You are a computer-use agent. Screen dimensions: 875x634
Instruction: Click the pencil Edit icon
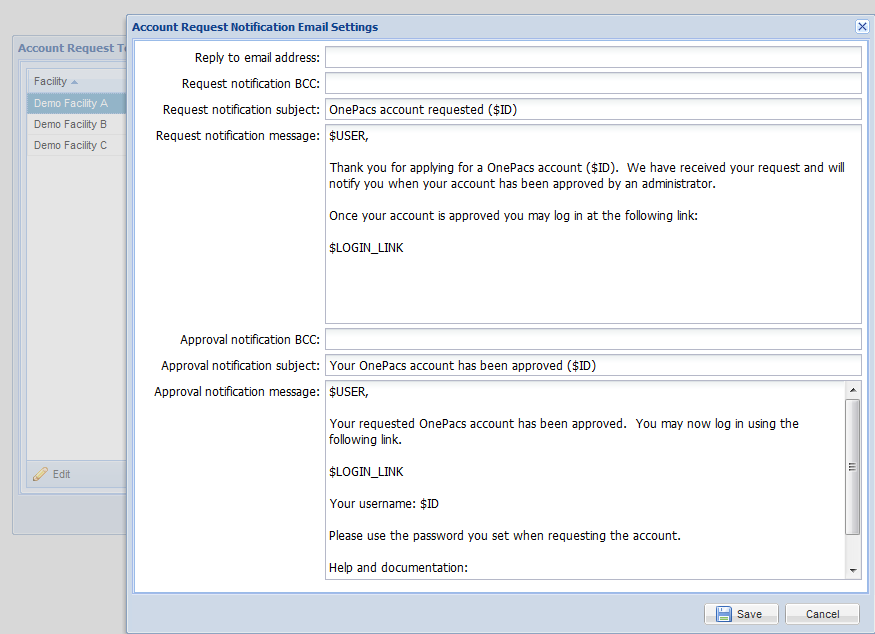point(40,474)
